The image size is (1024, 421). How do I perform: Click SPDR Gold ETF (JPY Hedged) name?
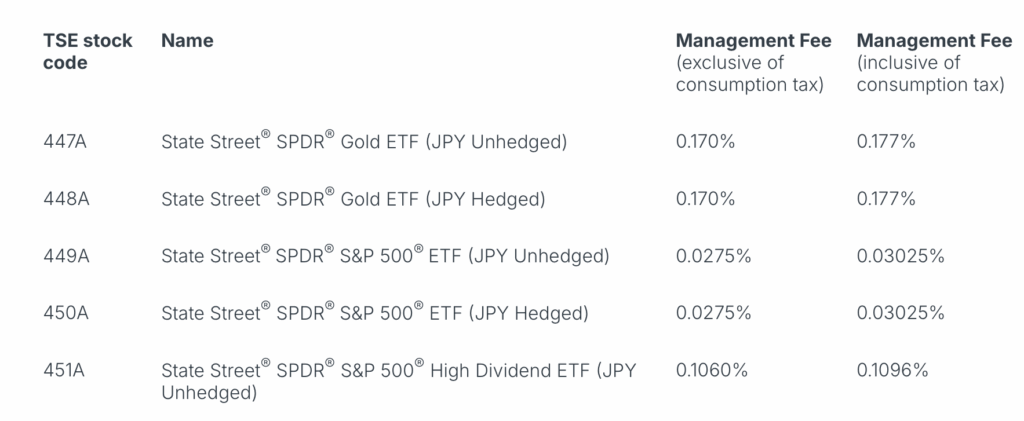353,199
